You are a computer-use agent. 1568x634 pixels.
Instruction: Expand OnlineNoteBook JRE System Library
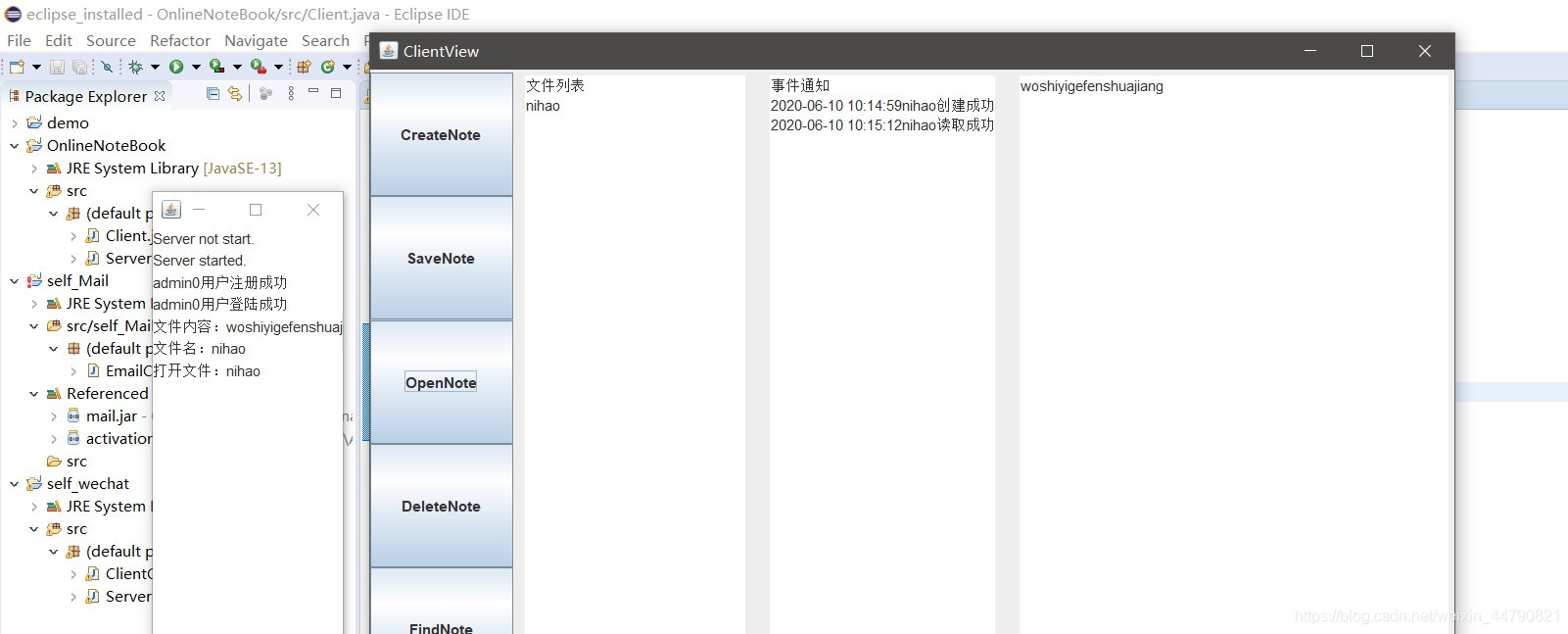(x=34, y=168)
